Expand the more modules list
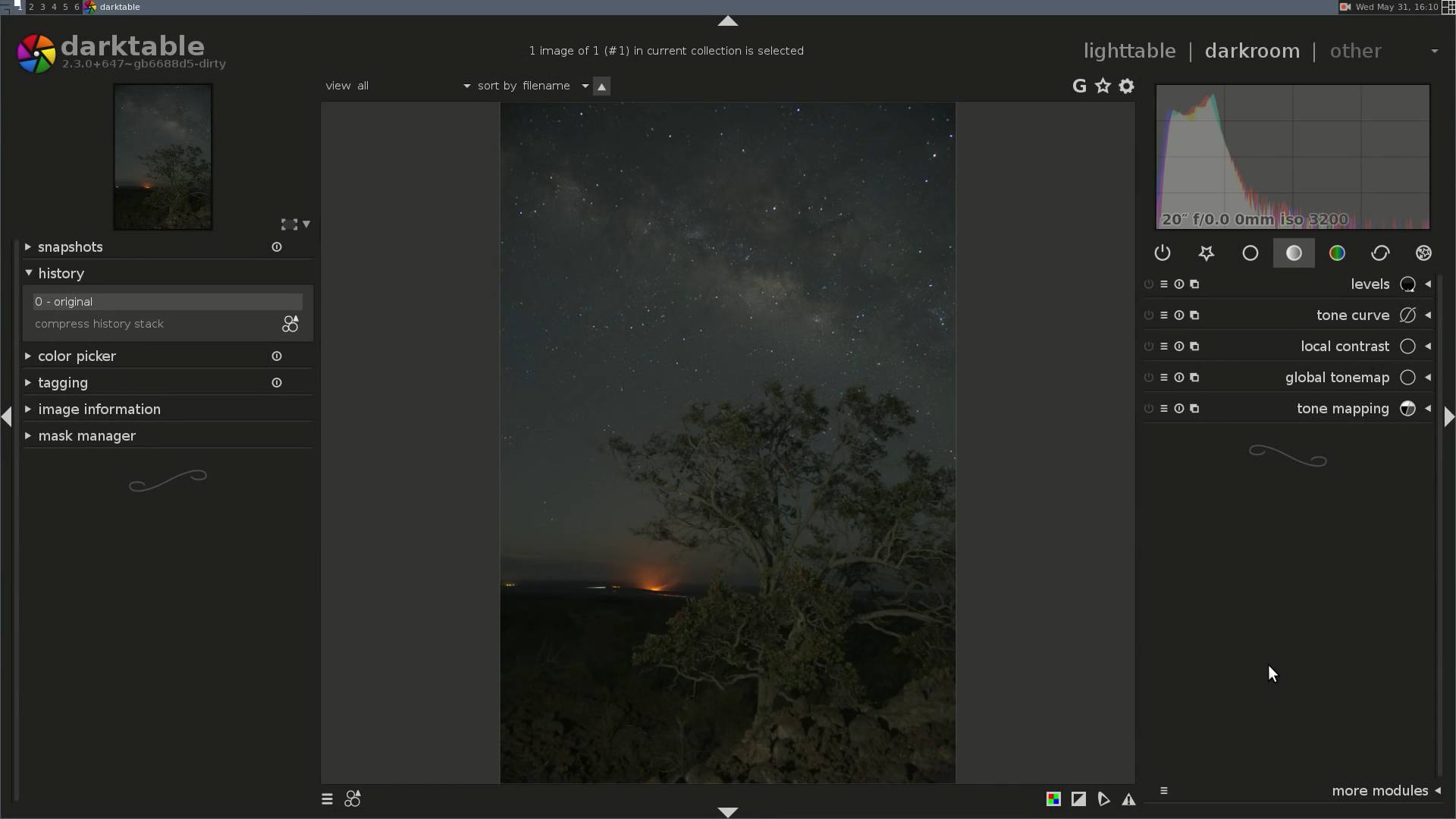This screenshot has width=1456, height=819. pos(1379,791)
